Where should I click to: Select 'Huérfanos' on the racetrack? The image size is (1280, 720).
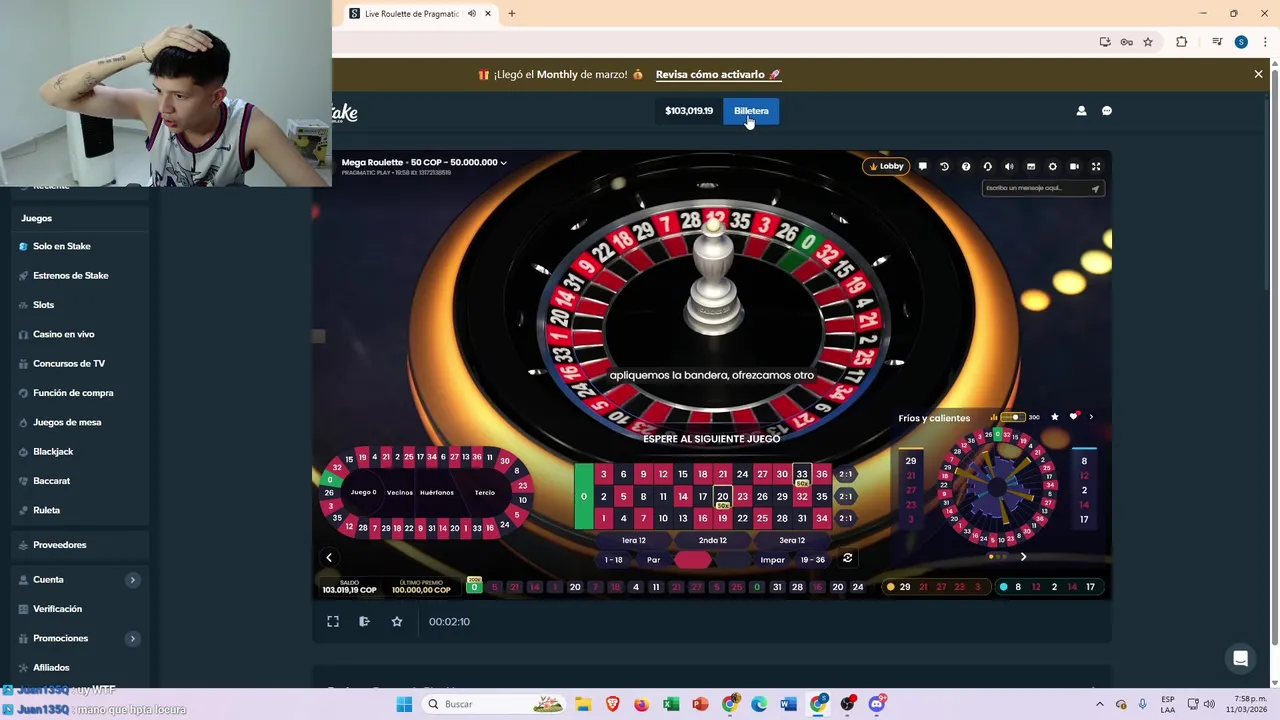[437, 493]
